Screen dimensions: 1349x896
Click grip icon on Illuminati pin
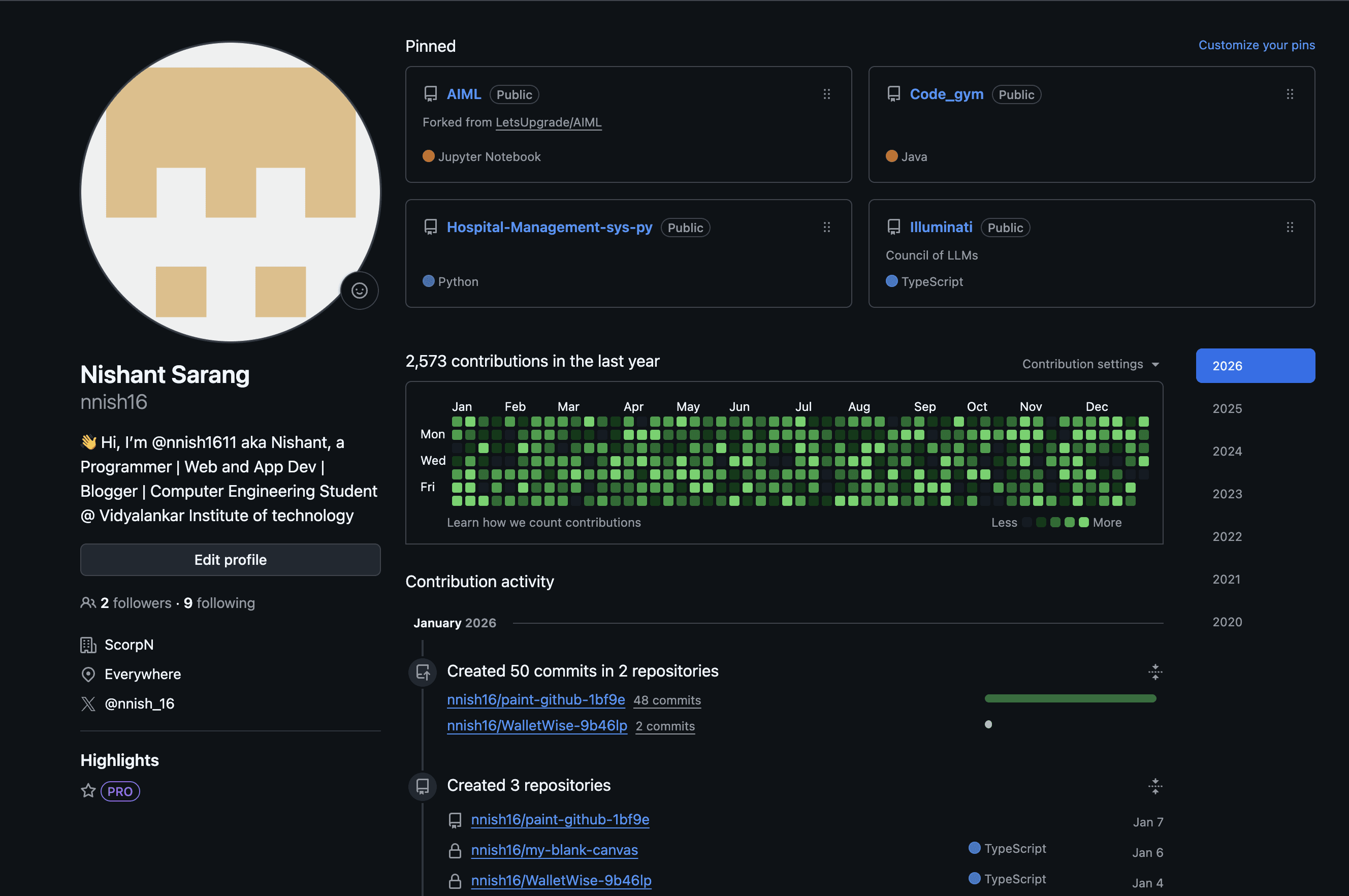(1290, 228)
